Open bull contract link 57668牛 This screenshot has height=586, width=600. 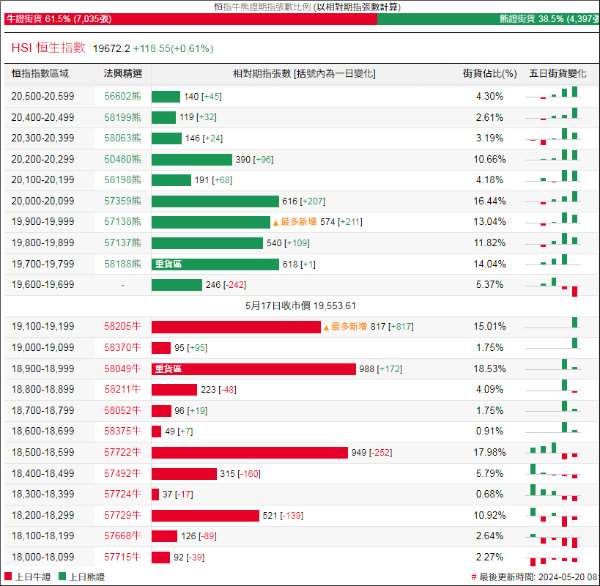pyautogui.click(x=122, y=536)
